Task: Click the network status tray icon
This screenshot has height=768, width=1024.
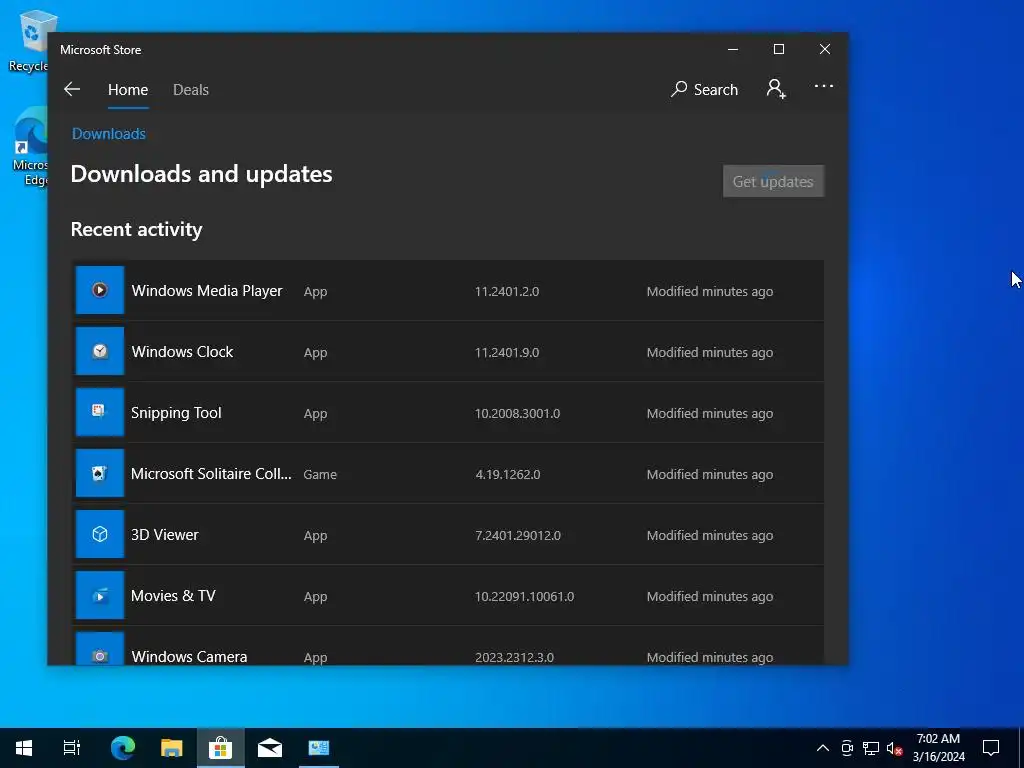Action: tap(871, 748)
